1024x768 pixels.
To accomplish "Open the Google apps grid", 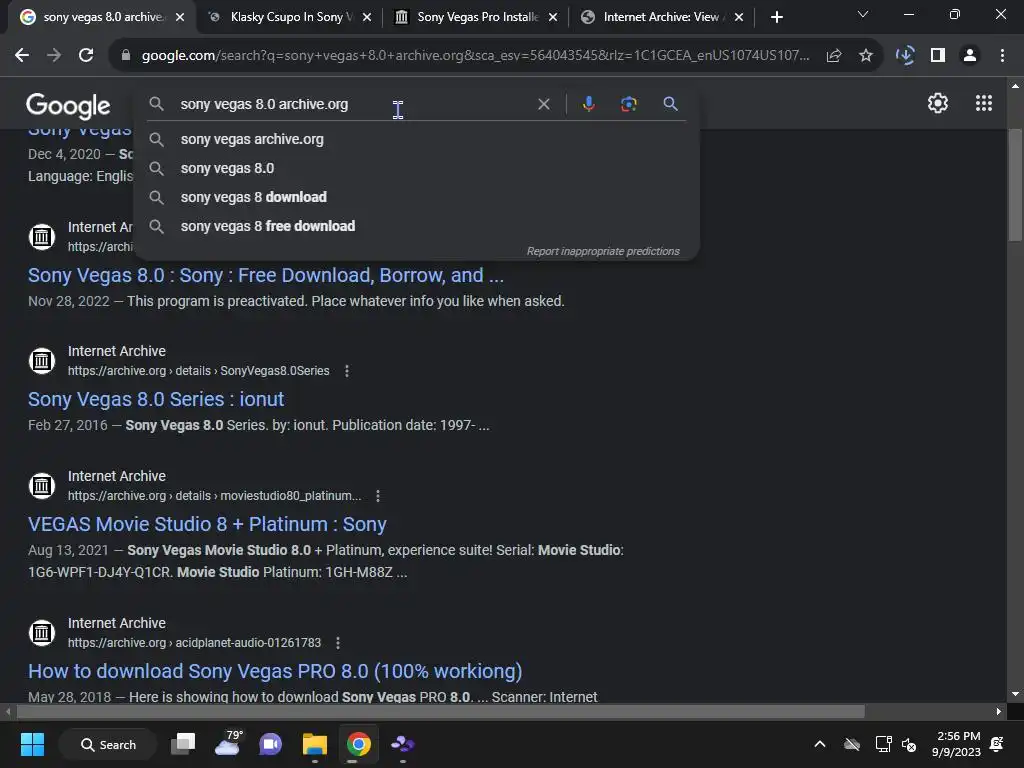I will click(x=984, y=103).
